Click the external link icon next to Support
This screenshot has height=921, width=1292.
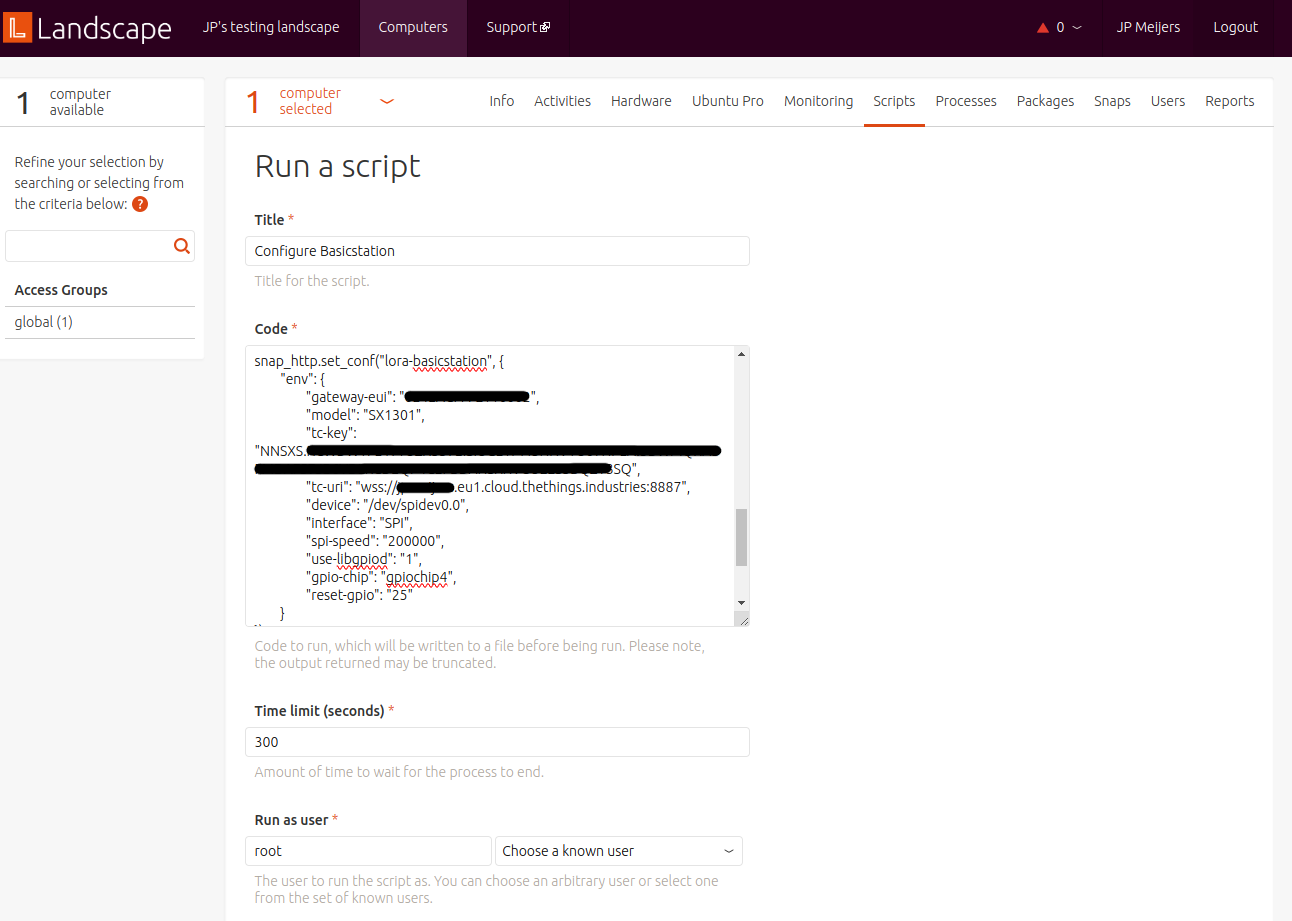pyautogui.click(x=546, y=27)
